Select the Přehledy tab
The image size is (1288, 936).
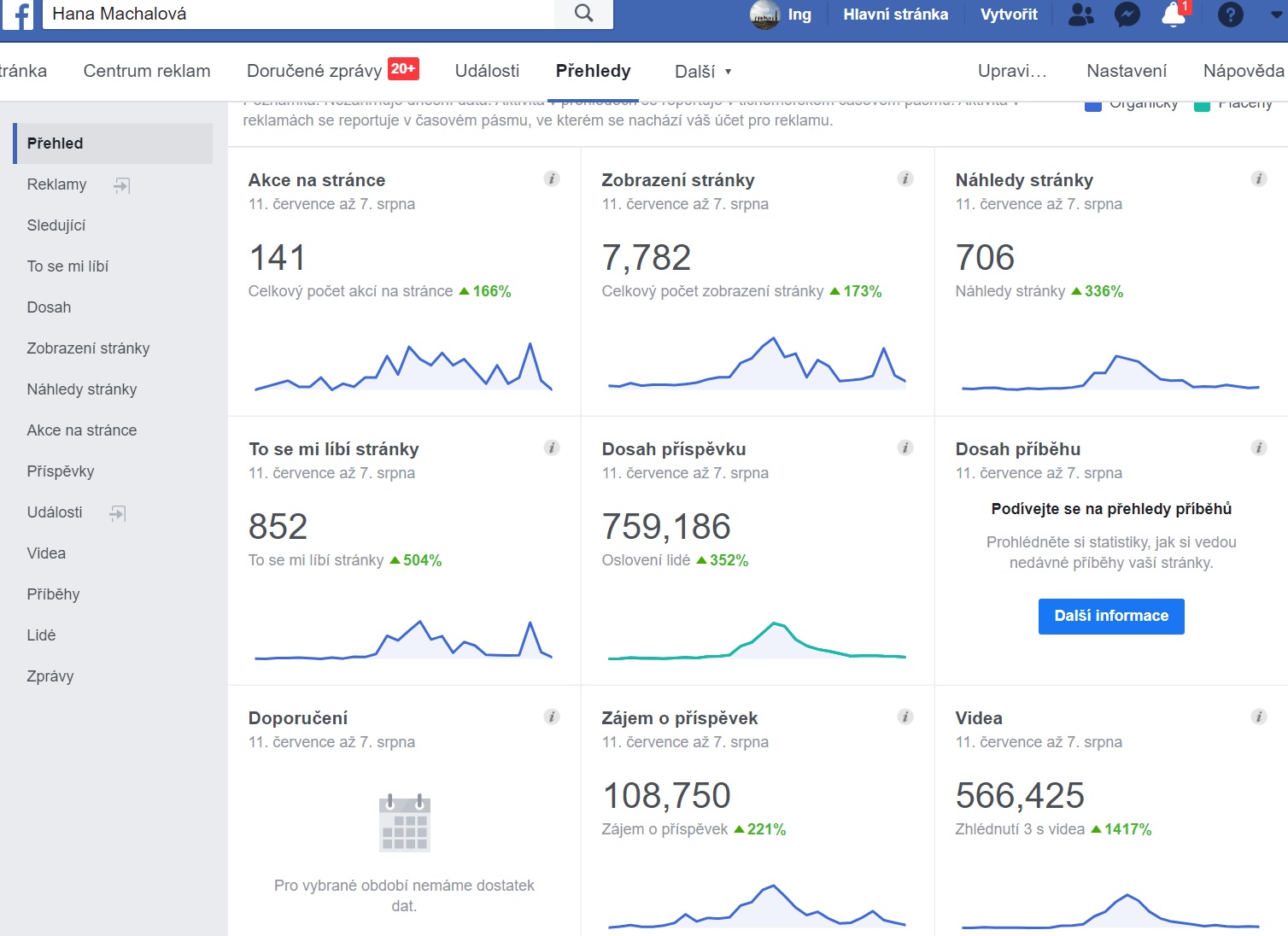593,71
